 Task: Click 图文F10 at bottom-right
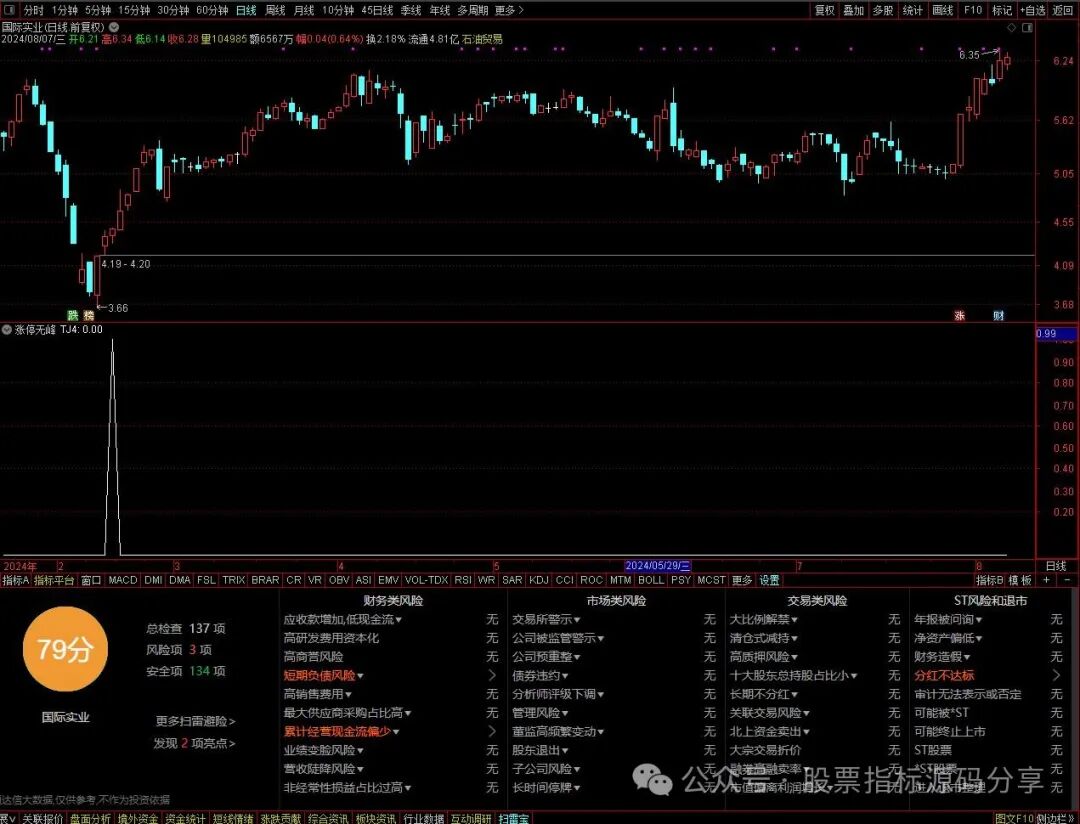click(1015, 818)
